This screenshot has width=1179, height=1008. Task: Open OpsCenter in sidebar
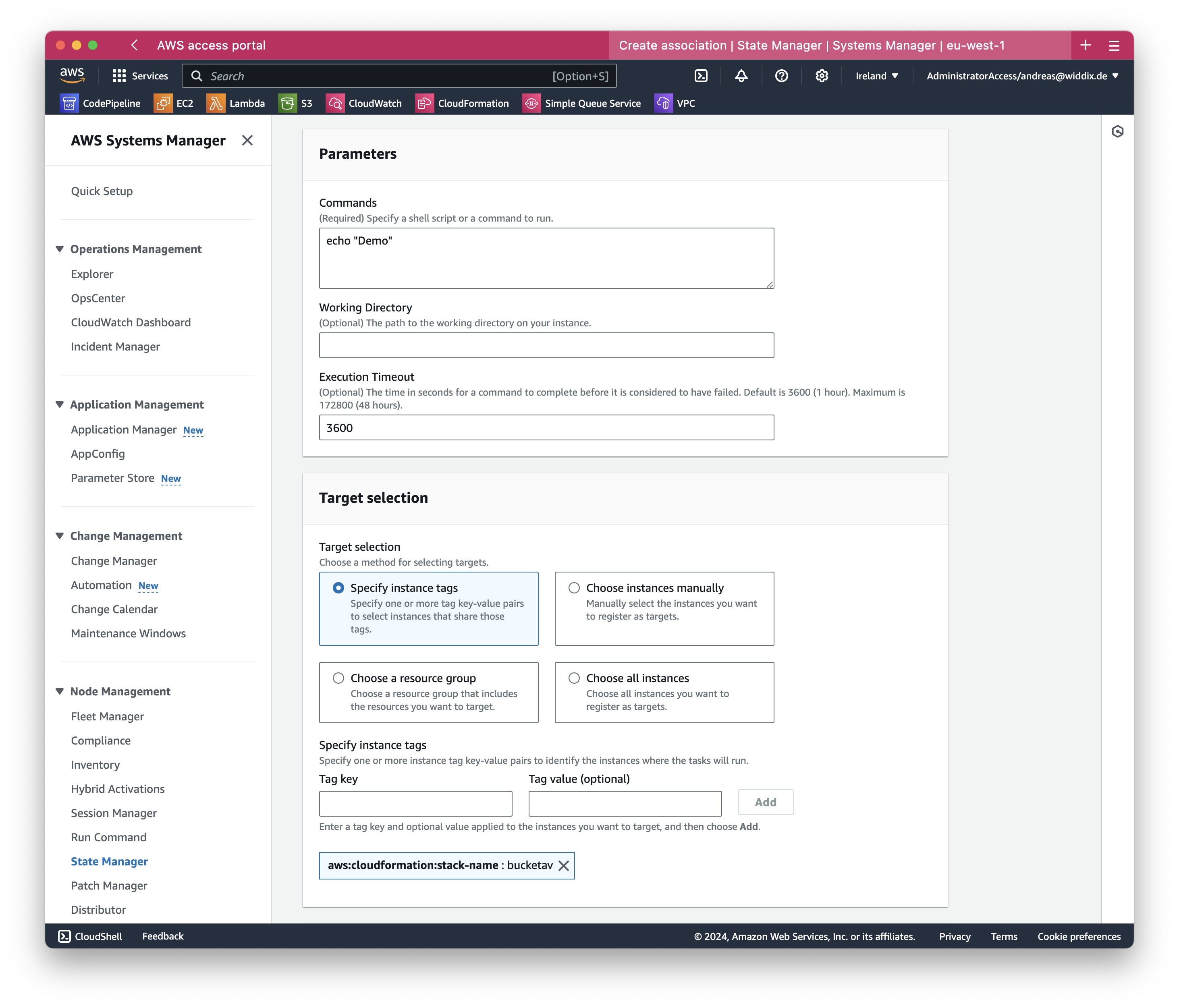98,298
